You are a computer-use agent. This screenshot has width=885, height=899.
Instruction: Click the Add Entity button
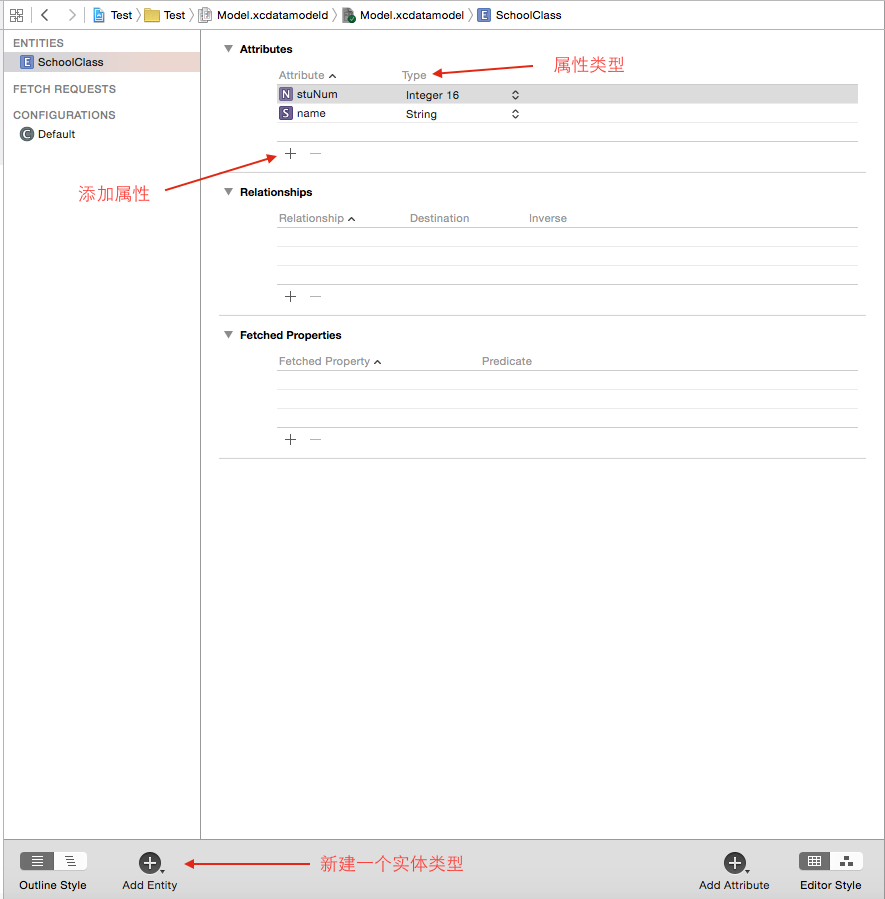pyautogui.click(x=150, y=871)
